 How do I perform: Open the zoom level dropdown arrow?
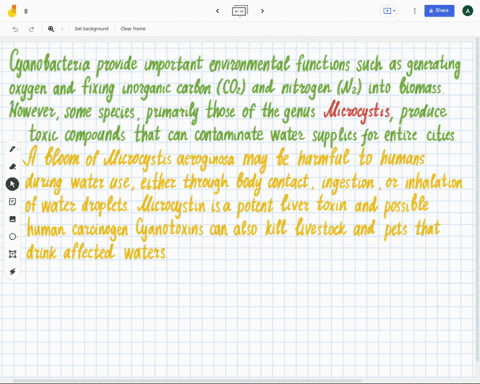coord(62,29)
